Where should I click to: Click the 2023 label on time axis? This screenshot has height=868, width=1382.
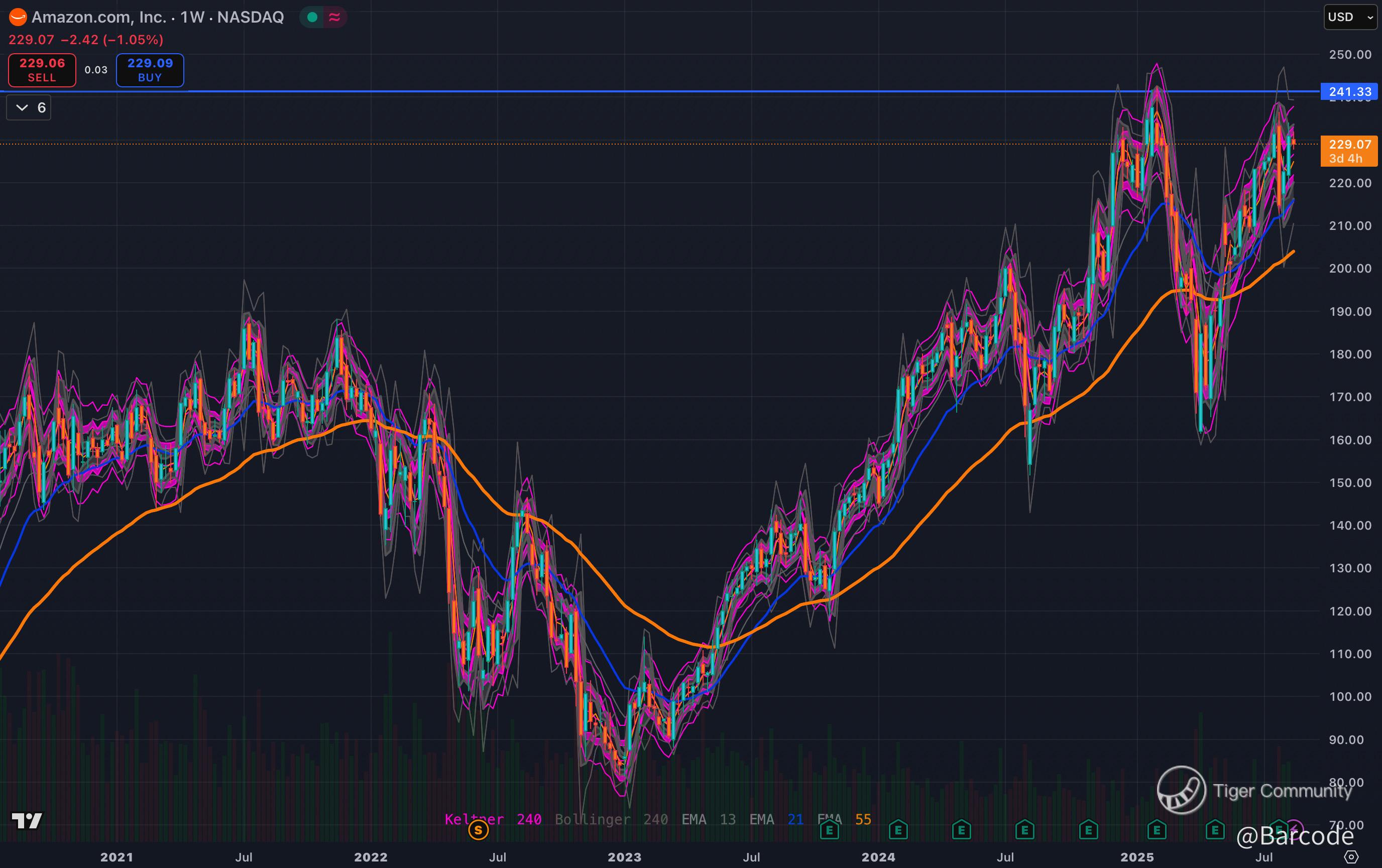[x=624, y=857]
